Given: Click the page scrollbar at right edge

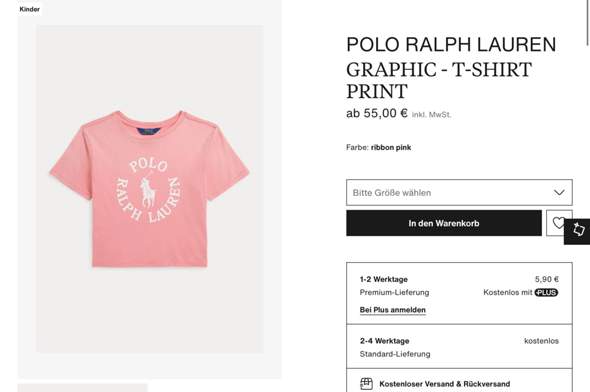Looking at the screenshot, I should pos(588,23).
